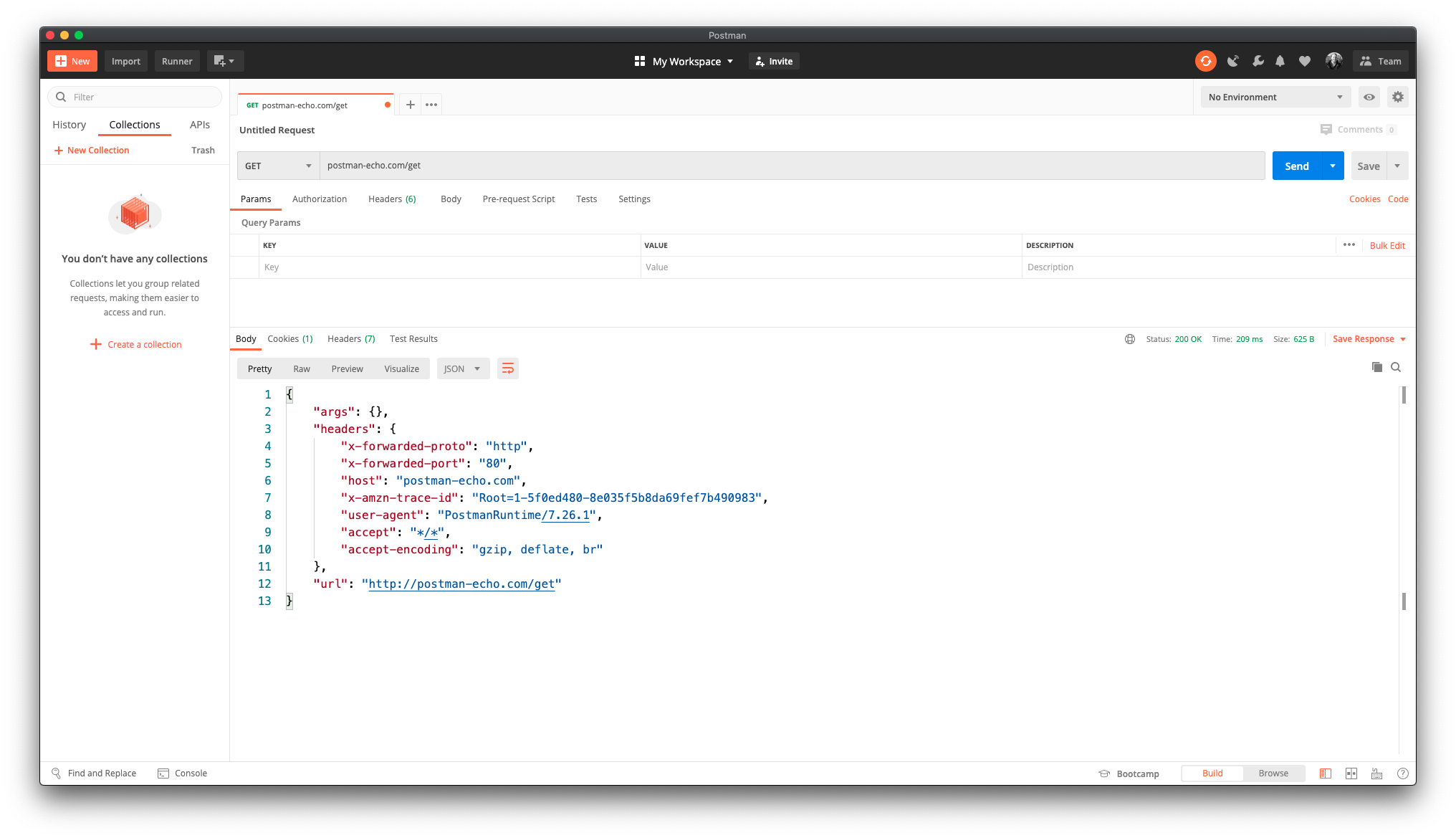Switch to the History tab
The image size is (1456, 838).
coord(69,125)
